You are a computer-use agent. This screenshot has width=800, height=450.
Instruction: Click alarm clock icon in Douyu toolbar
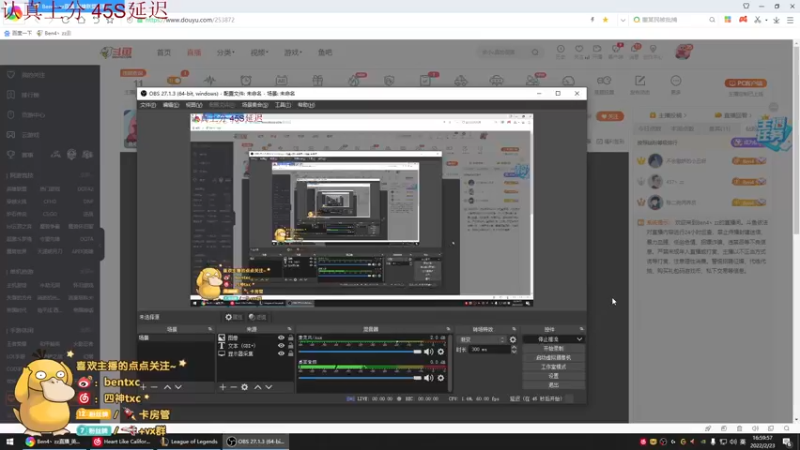[246, 81]
